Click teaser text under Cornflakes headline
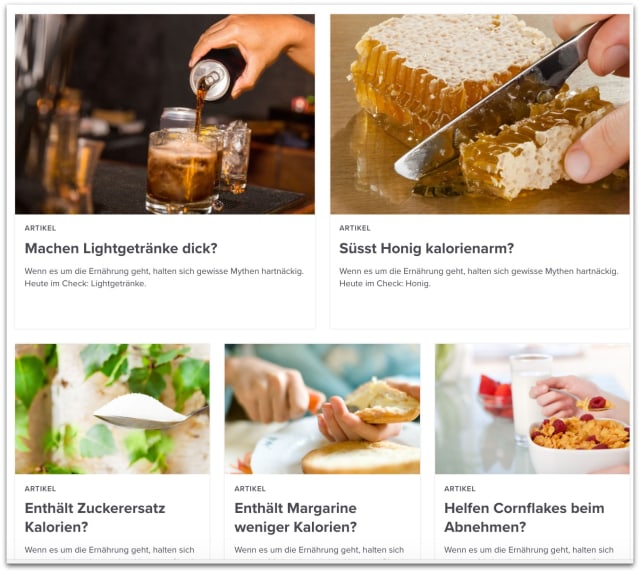The height and width of the screenshot is (572, 640). [529, 550]
